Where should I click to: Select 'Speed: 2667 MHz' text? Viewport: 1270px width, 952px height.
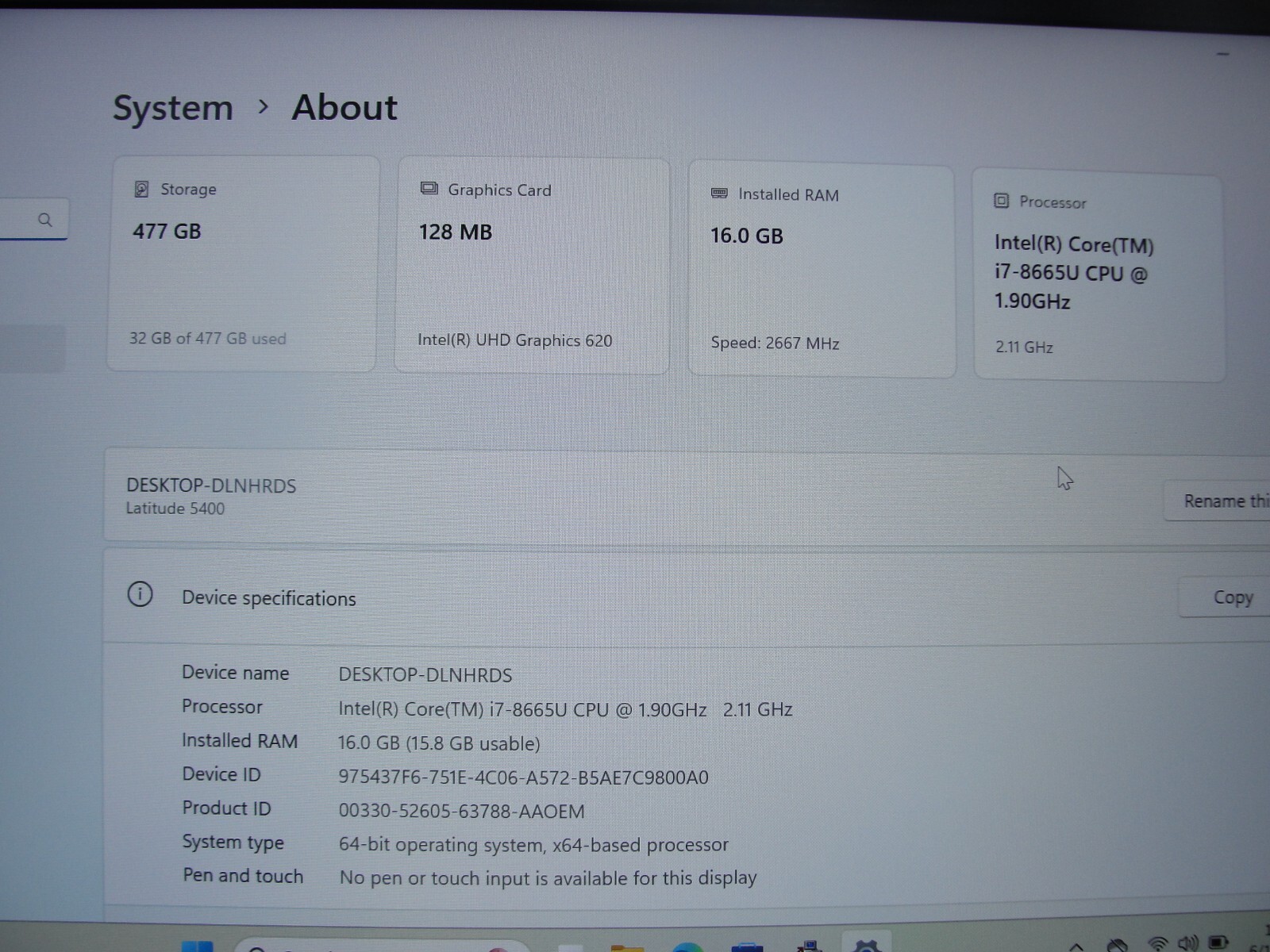(x=775, y=344)
